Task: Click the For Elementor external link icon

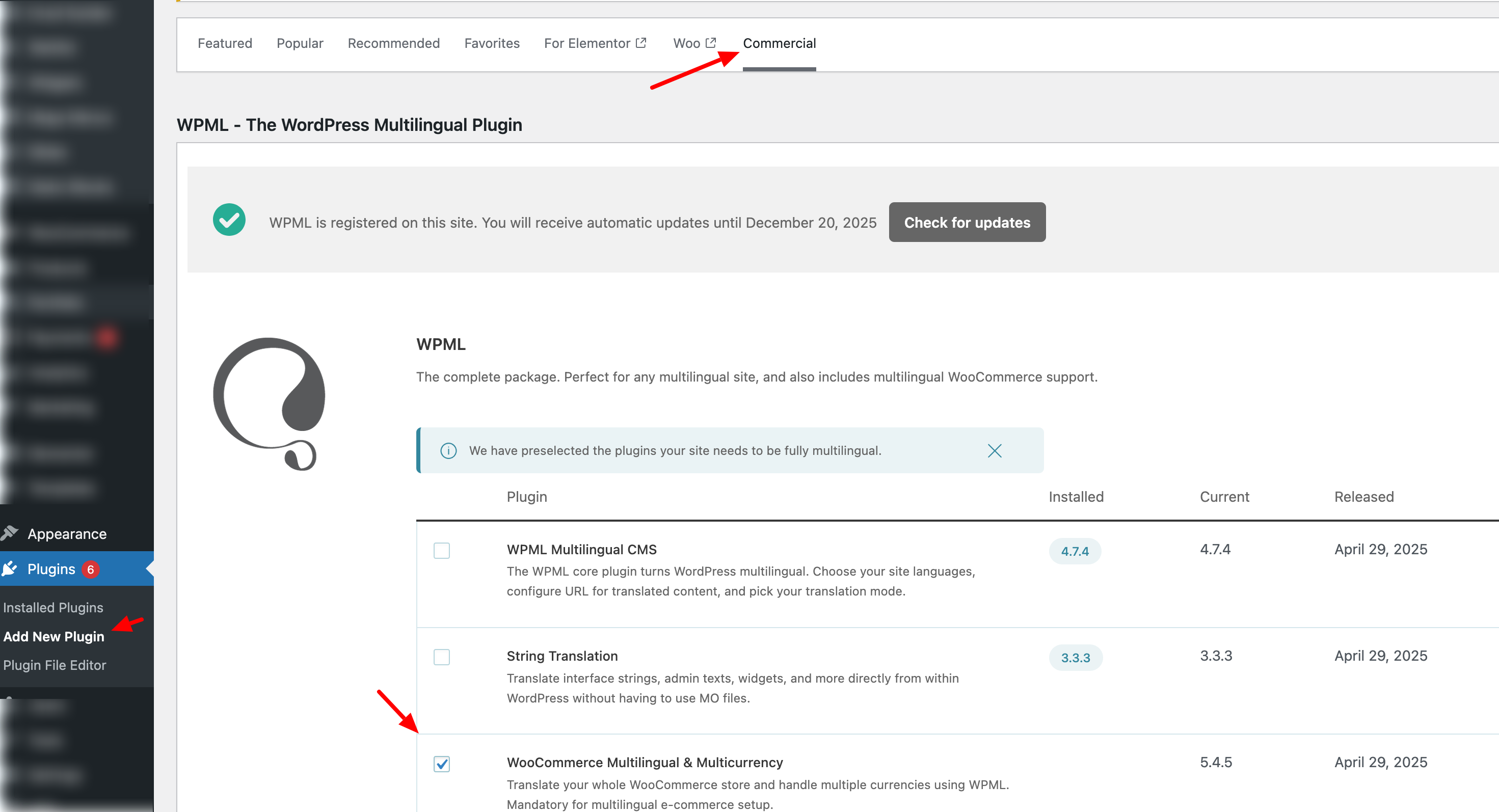Action: pyautogui.click(x=640, y=42)
